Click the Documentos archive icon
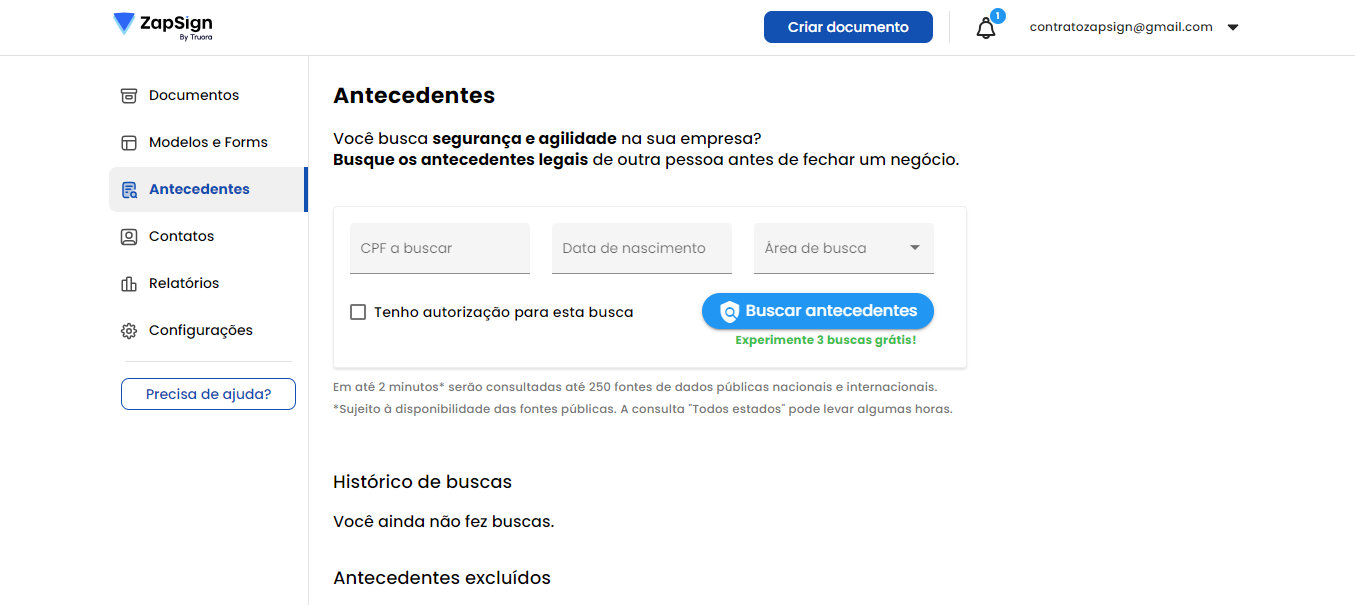This screenshot has width=1355, height=605. click(128, 96)
